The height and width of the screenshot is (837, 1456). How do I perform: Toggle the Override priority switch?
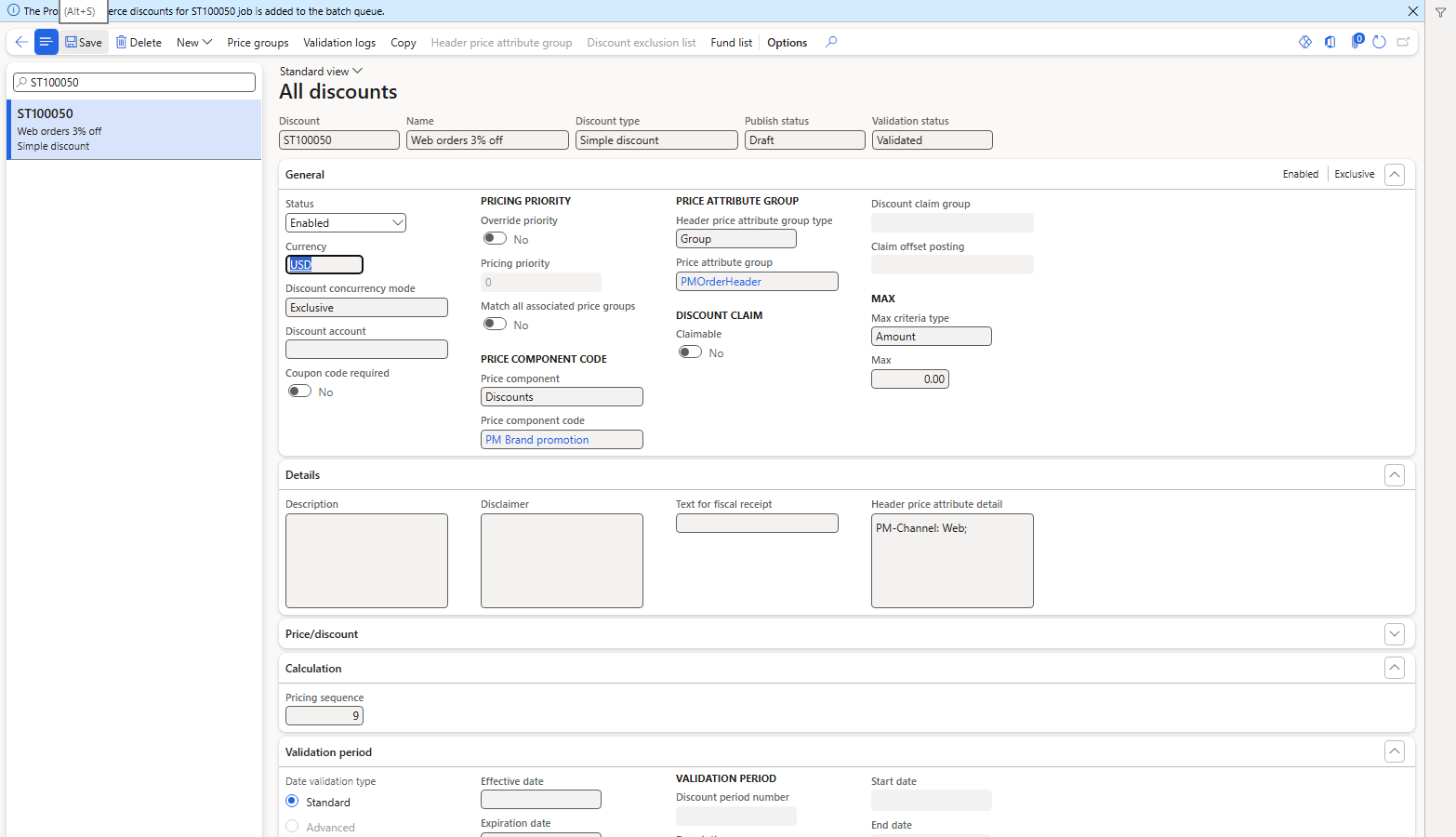[496, 239]
